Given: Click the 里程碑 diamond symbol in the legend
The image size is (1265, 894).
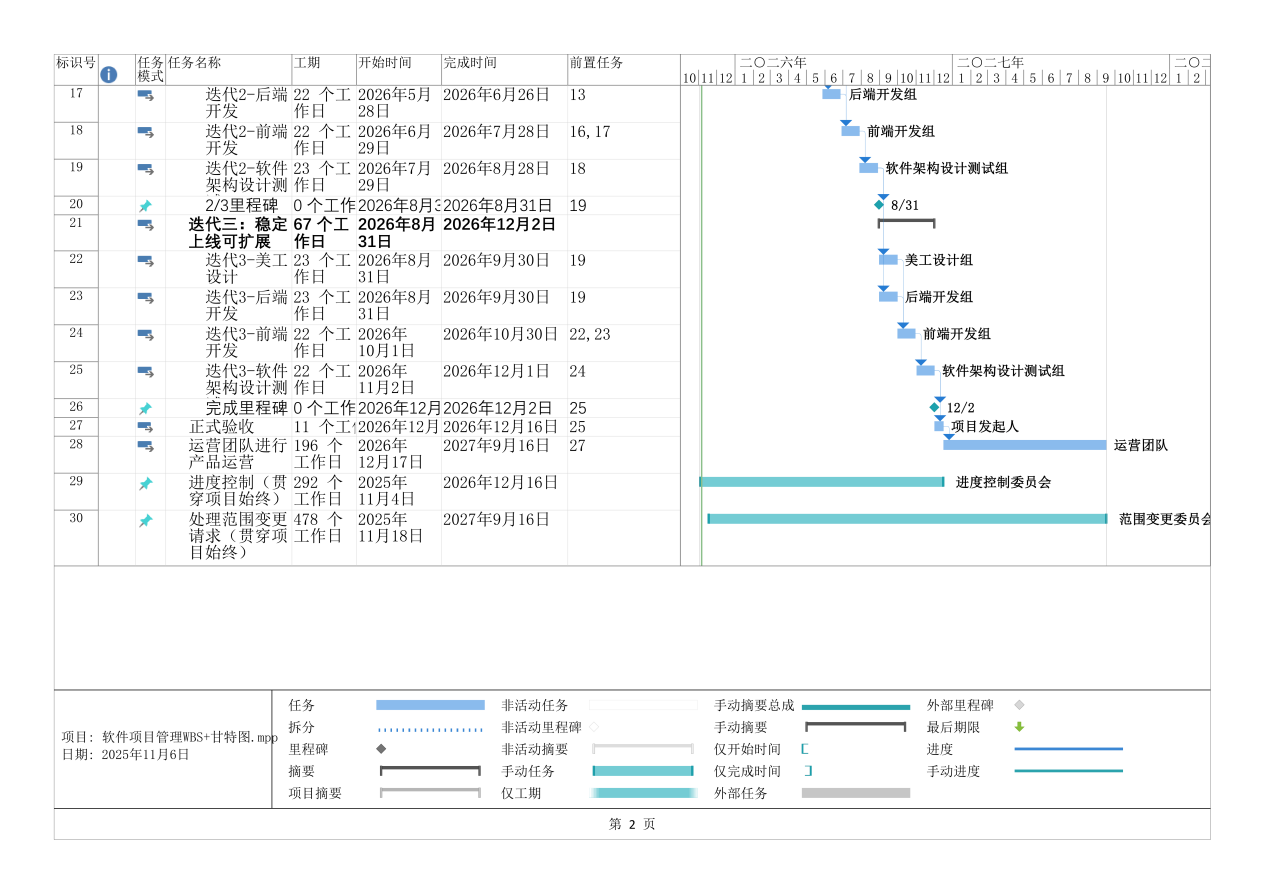Looking at the screenshot, I should point(381,749).
